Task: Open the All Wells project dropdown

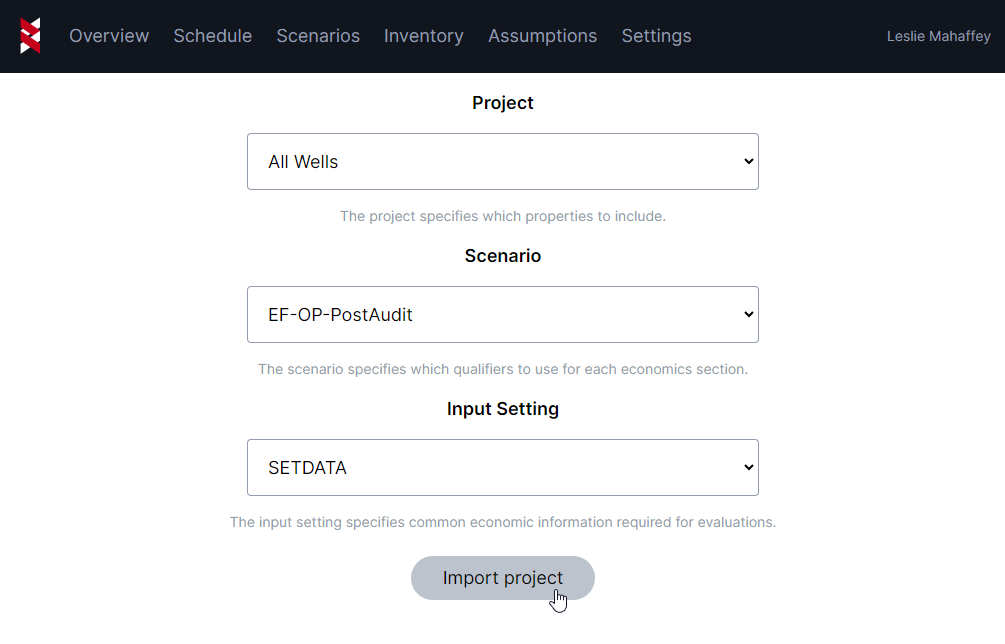Action: coord(502,162)
